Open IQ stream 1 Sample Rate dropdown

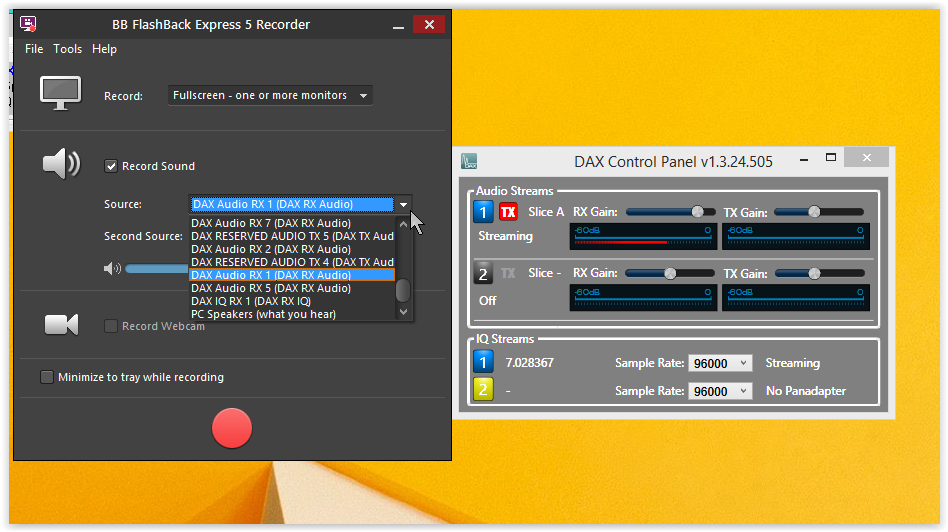(719, 363)
